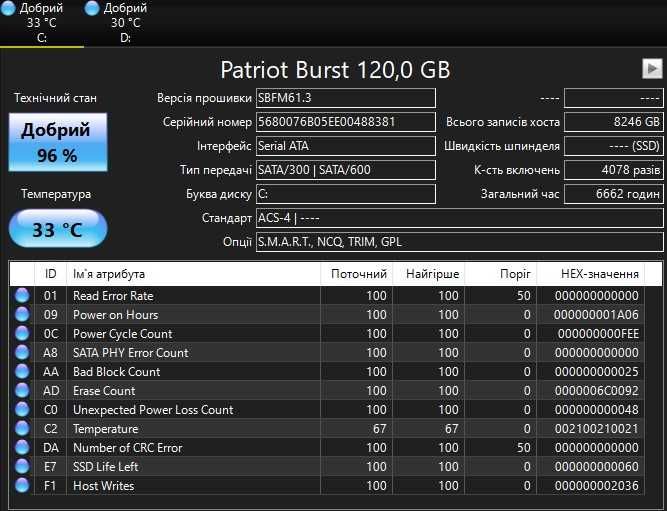Click the Поріг column header
This screenshot has height=511, width=667.
coord(501,274)
